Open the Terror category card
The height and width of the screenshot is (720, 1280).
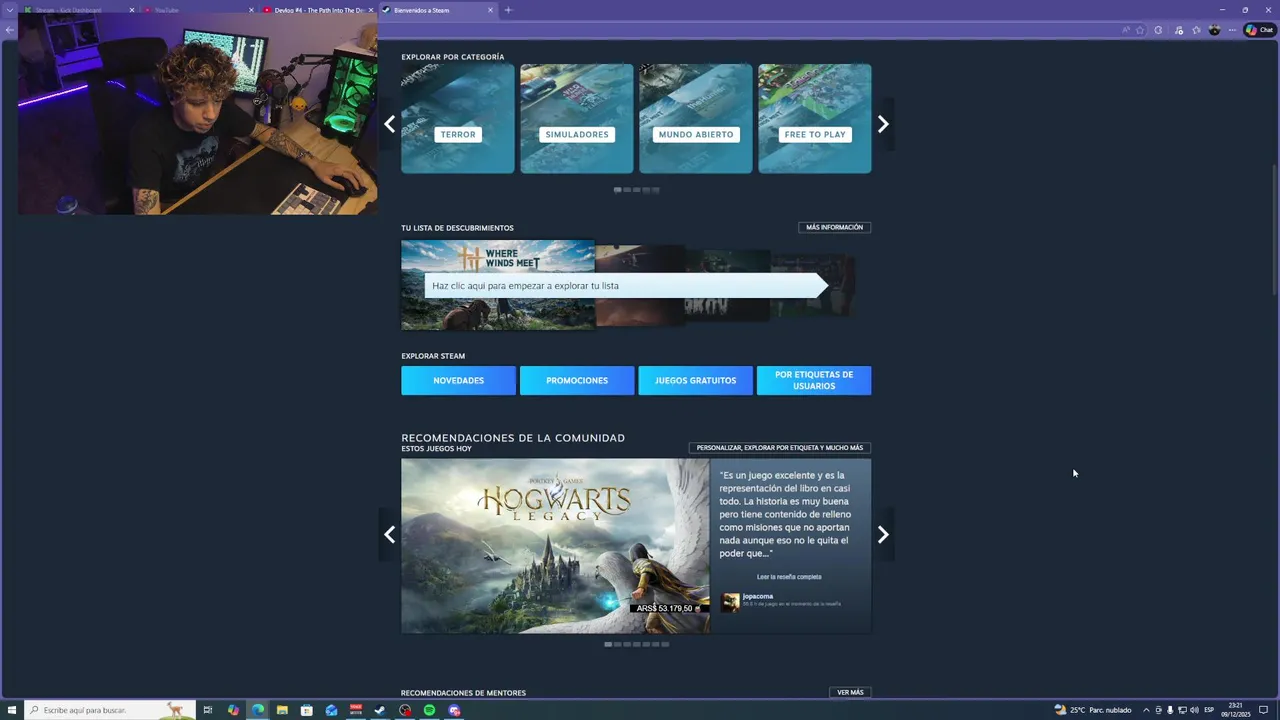click(x=458, y=119)
